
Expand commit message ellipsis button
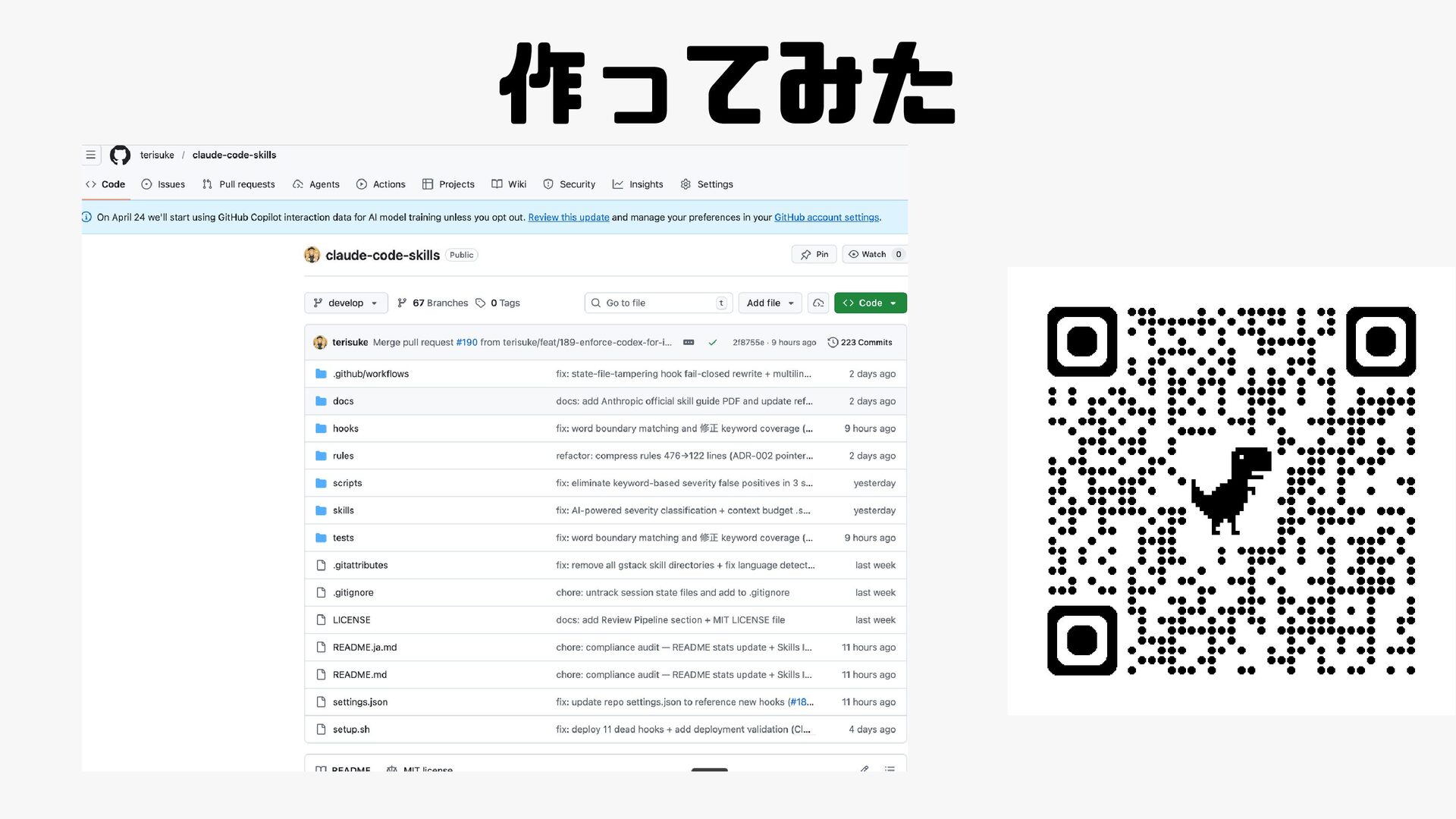[x=689, y=343]
